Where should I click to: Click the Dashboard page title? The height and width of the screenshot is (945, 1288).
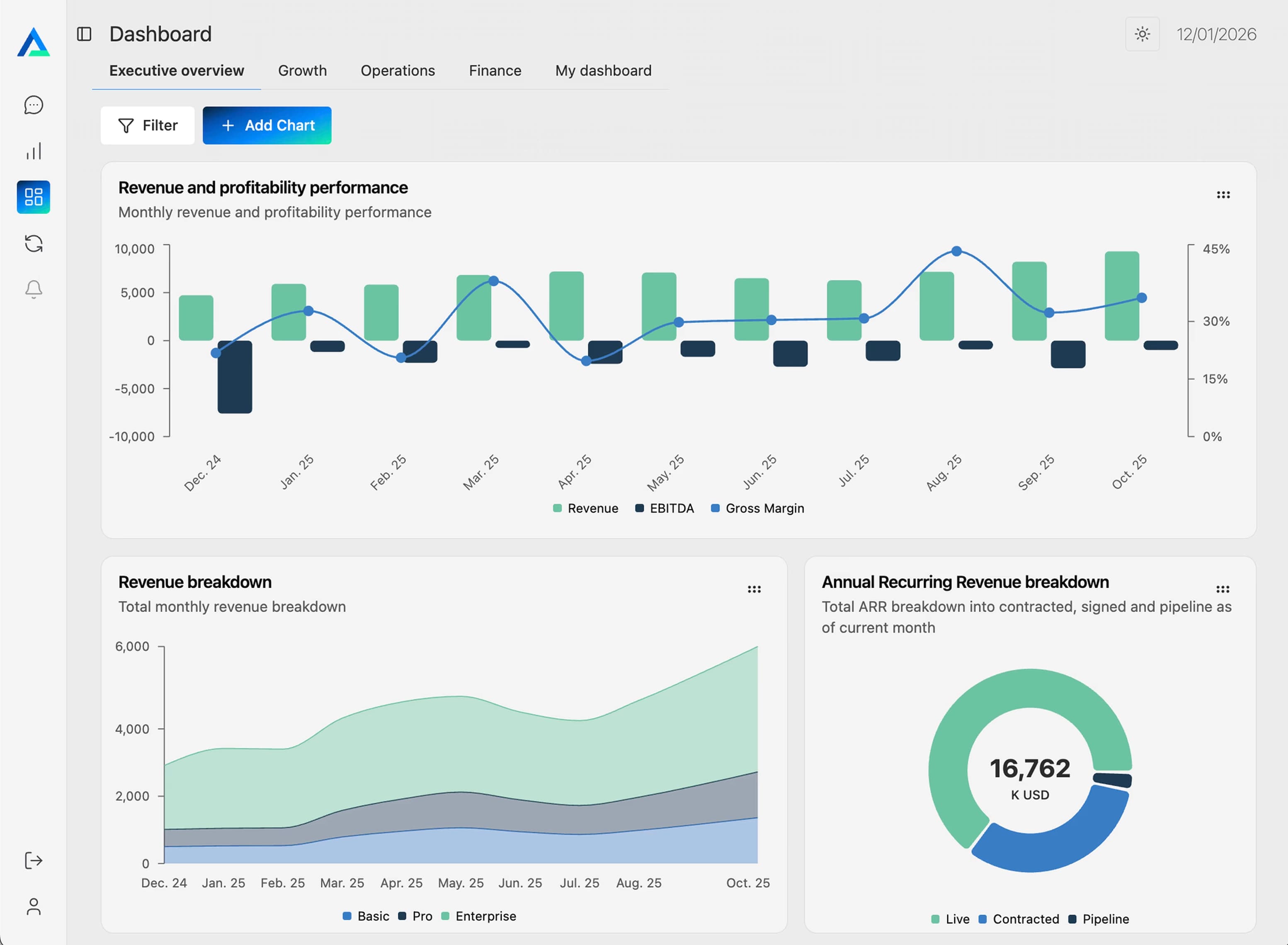point(160,34)
